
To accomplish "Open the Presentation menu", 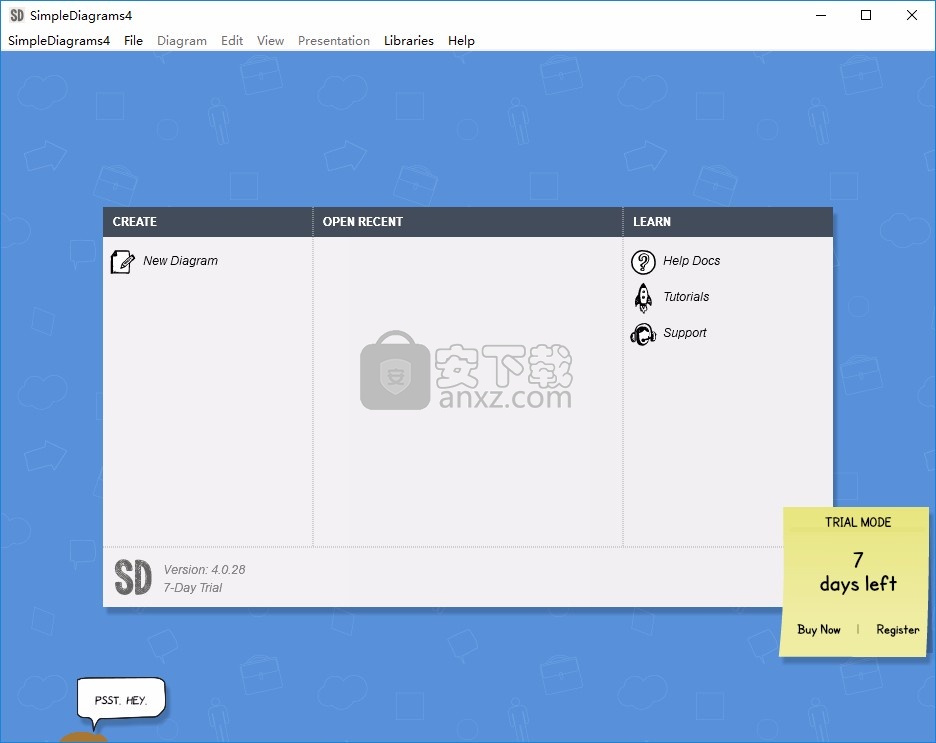I will point(334,41).
